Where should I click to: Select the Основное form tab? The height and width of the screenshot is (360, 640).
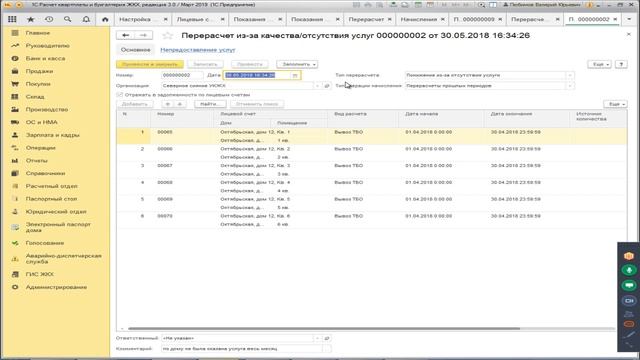(136, 50)
